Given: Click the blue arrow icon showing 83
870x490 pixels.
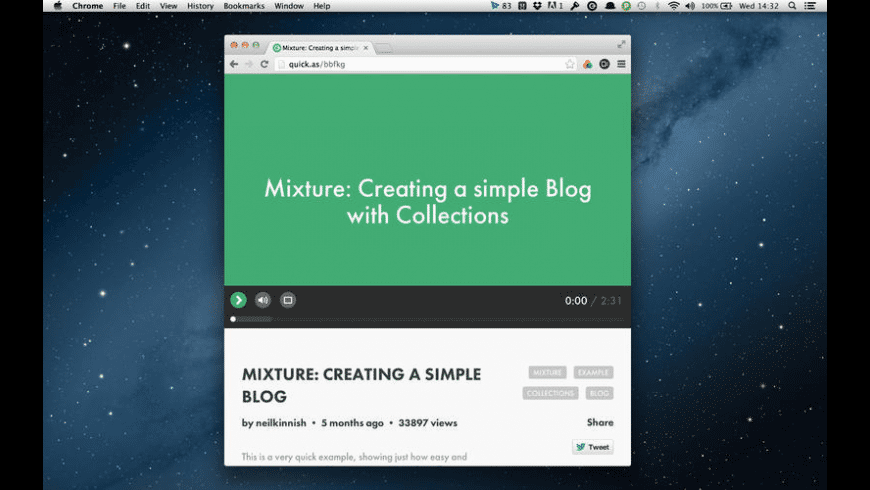Looking at the screenshot, I should coord(501,6).
